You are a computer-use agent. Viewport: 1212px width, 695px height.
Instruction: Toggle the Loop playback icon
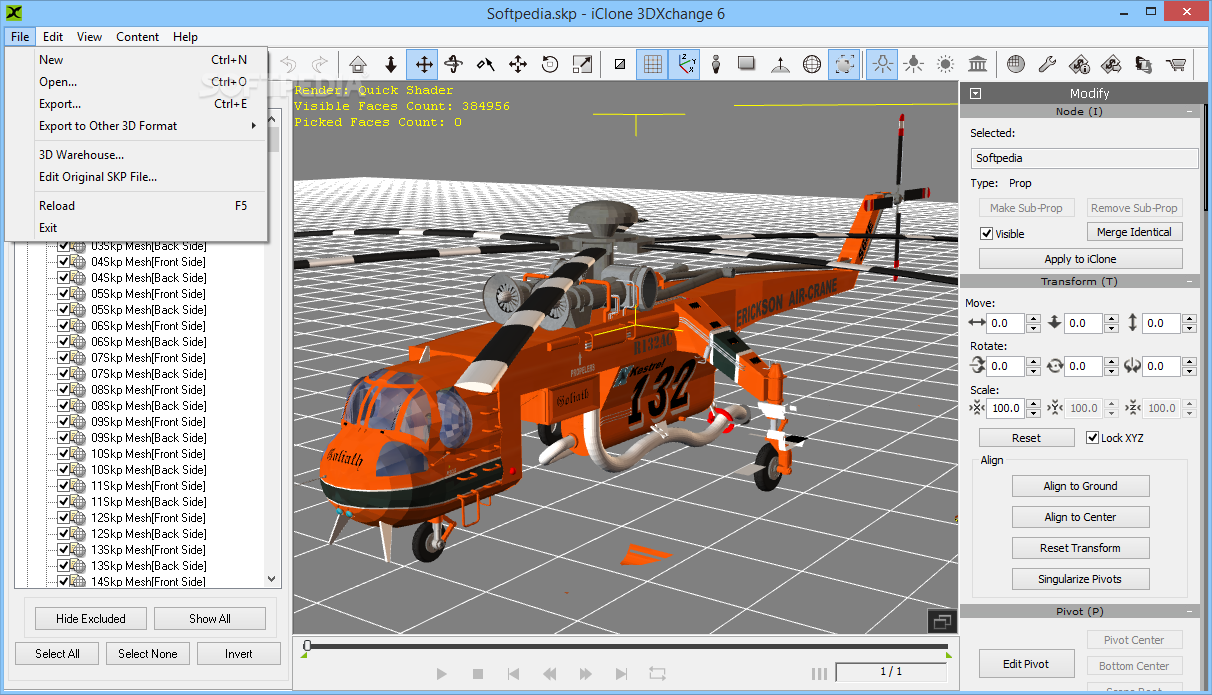pos(657,673)
